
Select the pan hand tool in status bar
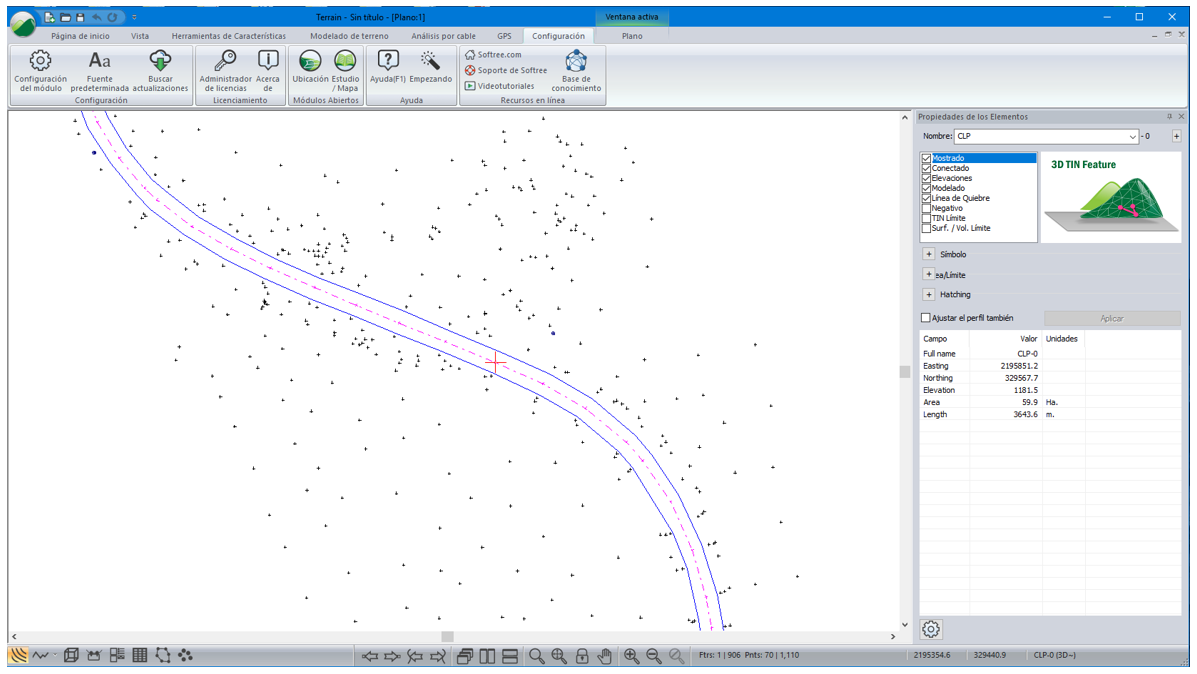pos(604,656)
